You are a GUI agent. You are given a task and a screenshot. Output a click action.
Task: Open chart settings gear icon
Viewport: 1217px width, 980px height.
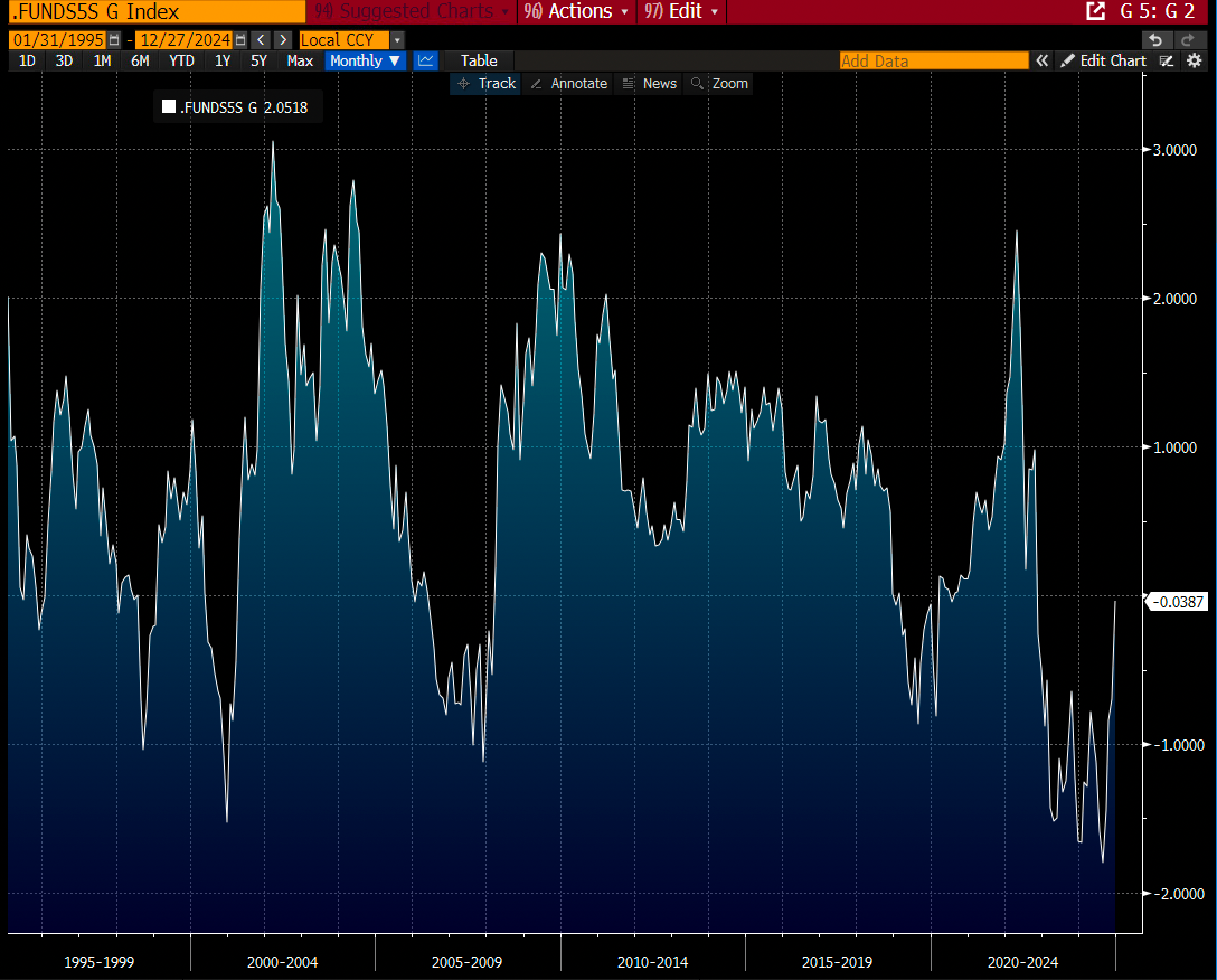coord(1194,60)
